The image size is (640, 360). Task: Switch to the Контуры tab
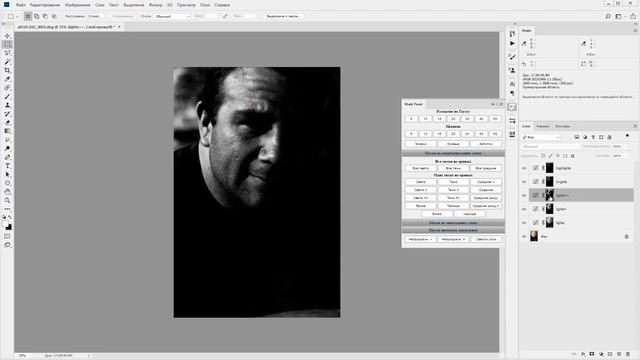[x=562, y=126]
